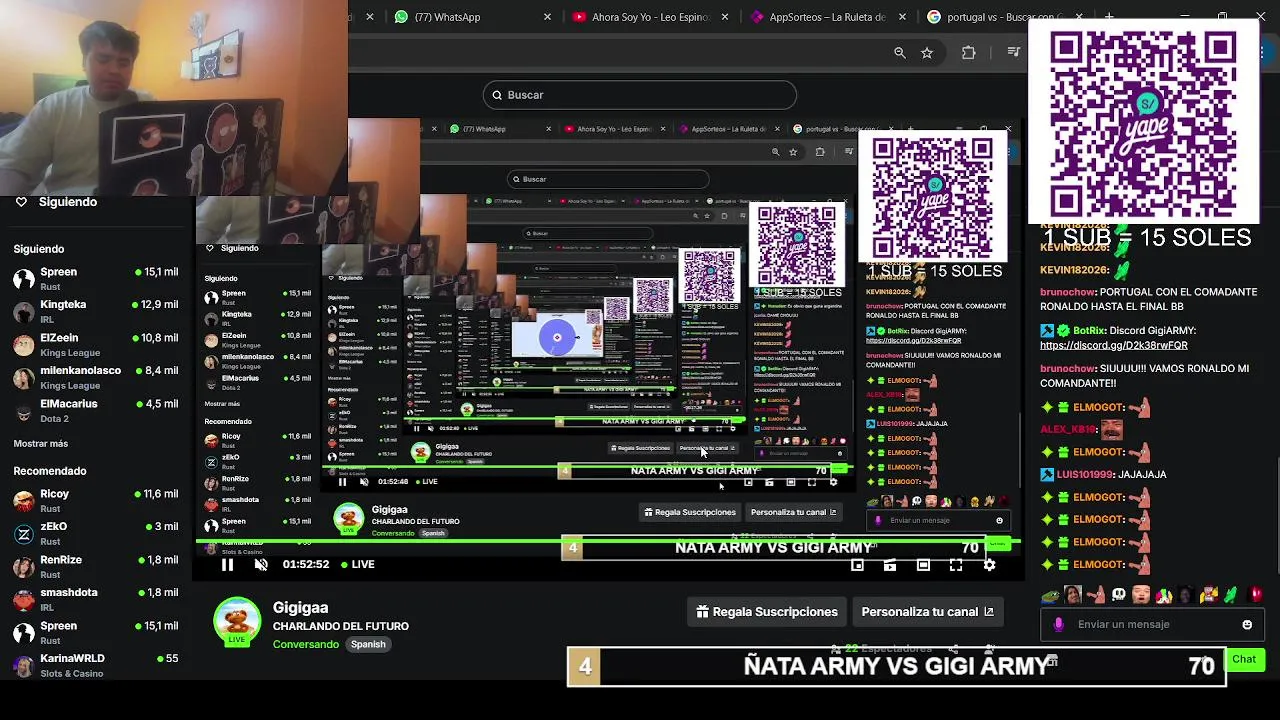
Task: Insert the Pepe frog emote
Action: tap(1050, 595)
